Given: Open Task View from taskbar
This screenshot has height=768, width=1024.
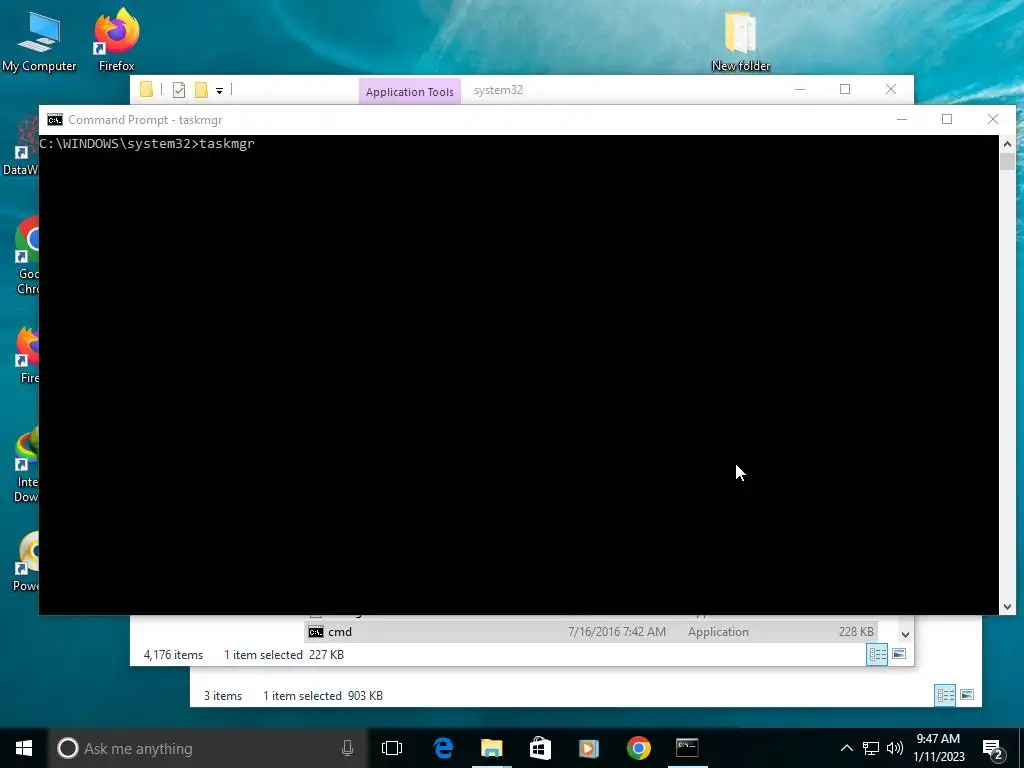Looking at the screenshot, I should point(392,748).
